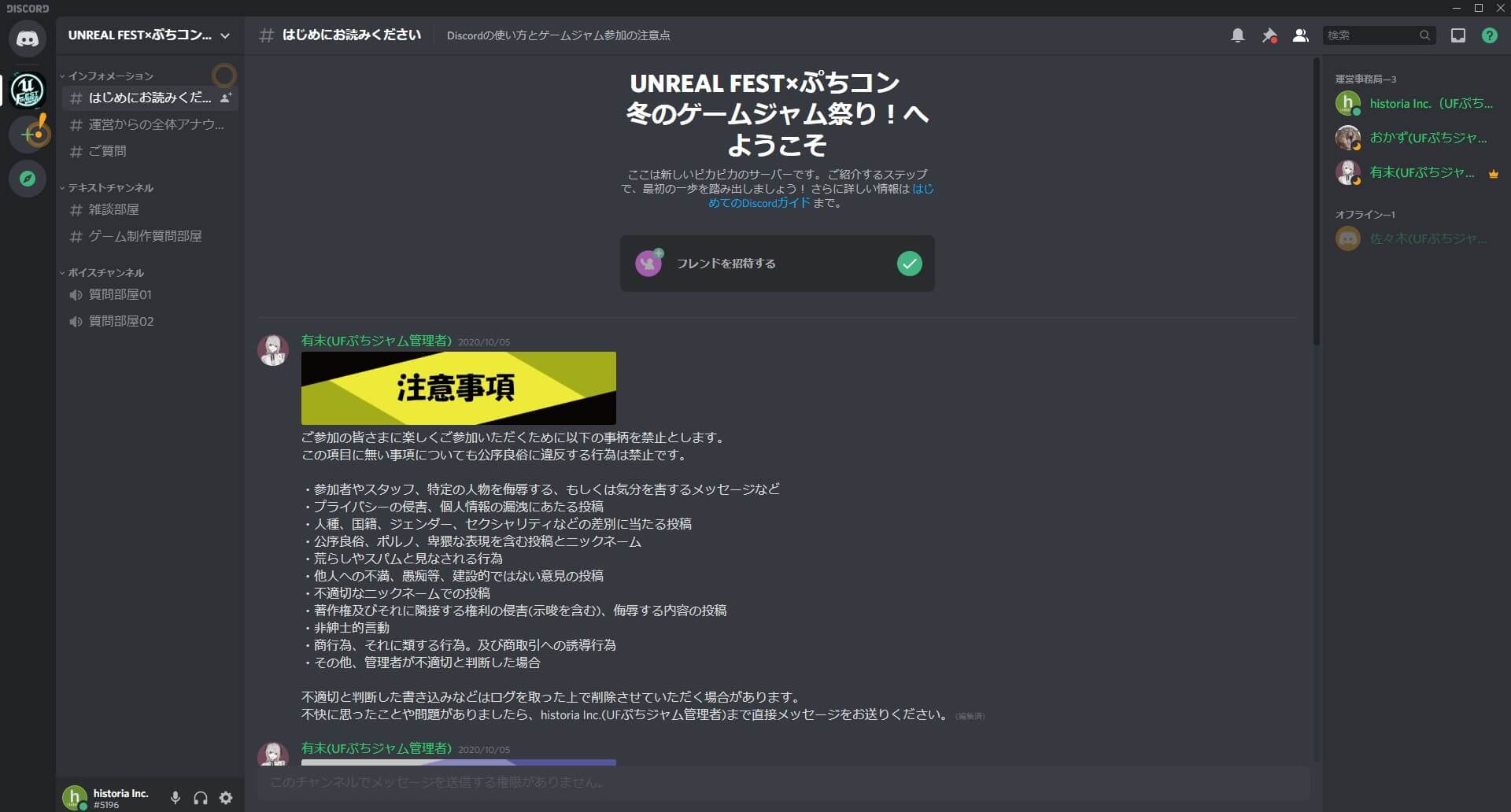Viewport: 1511px width, 812px height.
Task: Toggle headphone deafen in user panel
Action: click(x=201, y=798)
